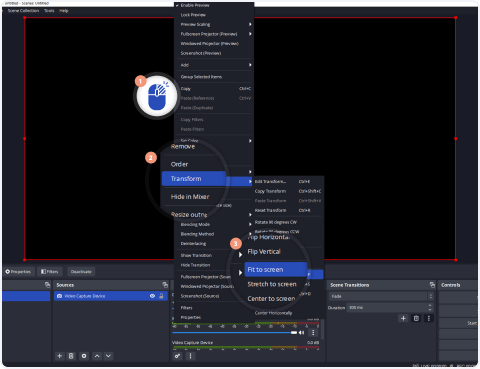Delete scene transition with trash icon
The width and height of the screenshot is (480, 369).
pyautogui.click(x=416, y=318)
